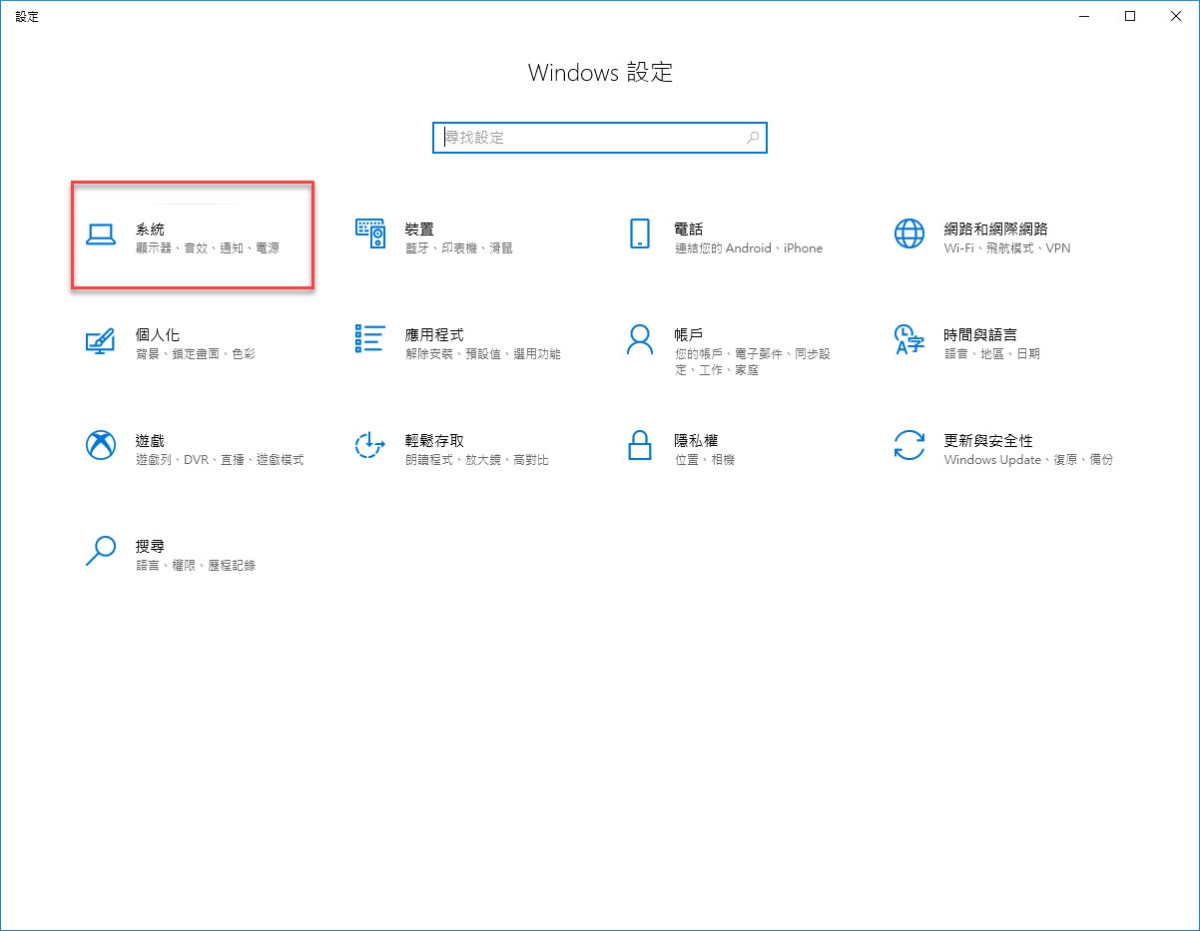Screen dimensions: 1200x931
Task: Click description 藍牙、印表機、滑鼠
Action: [x=459, y=248]
